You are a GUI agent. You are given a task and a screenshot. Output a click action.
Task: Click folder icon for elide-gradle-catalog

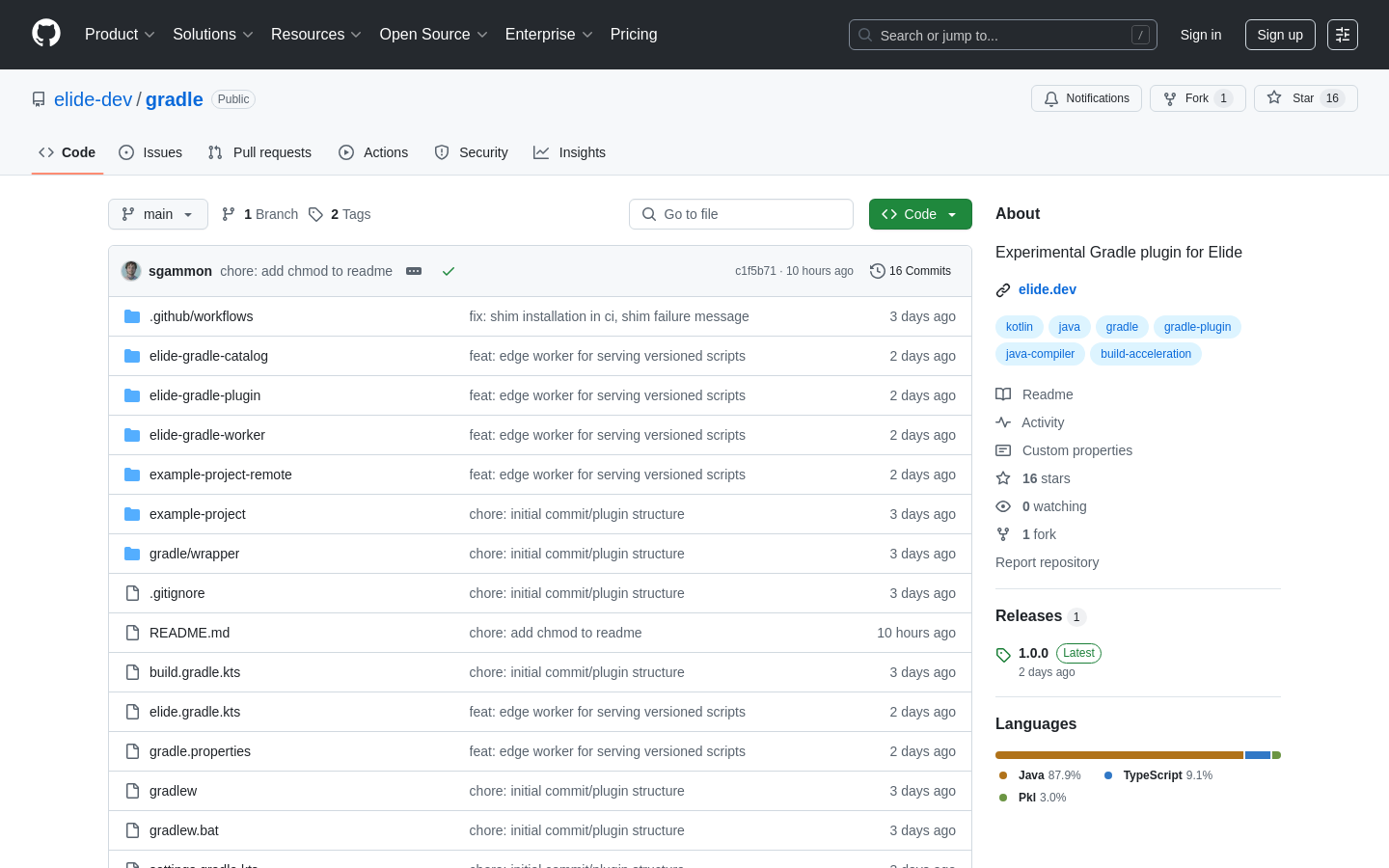132,356
